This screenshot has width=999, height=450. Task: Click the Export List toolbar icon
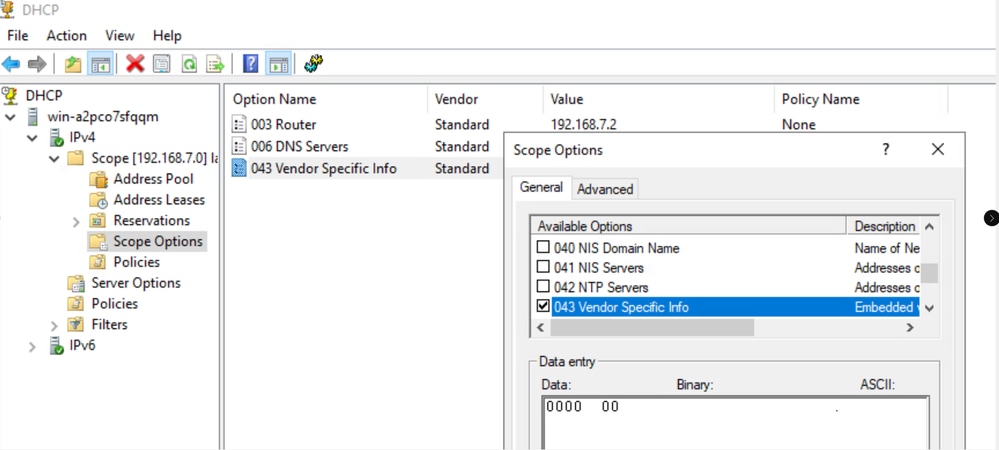[216, 64]
